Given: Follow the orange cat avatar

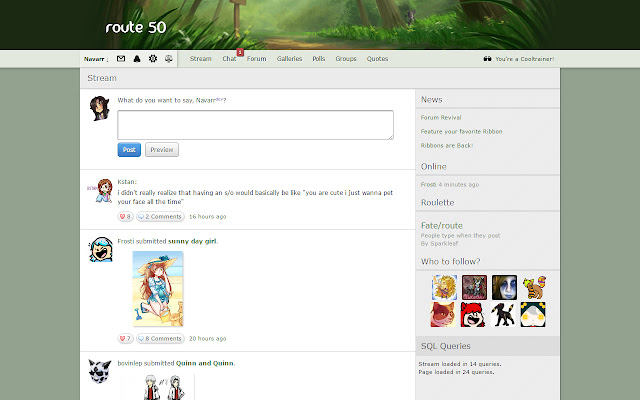Looking at the screenshot, I should point(443,314).
